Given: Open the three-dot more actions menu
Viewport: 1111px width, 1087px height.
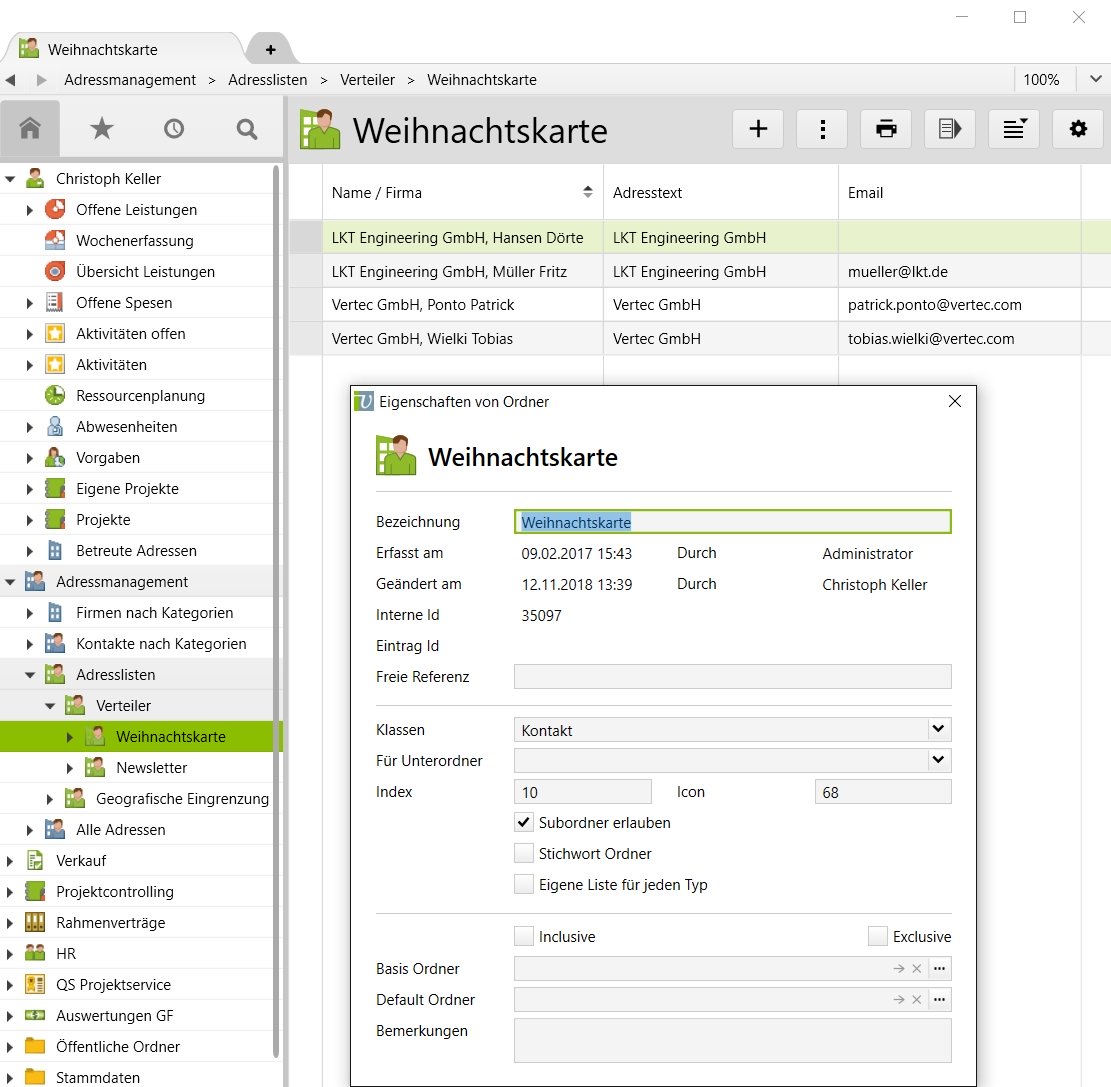Looking at the screenshot, I should (822, 129).
